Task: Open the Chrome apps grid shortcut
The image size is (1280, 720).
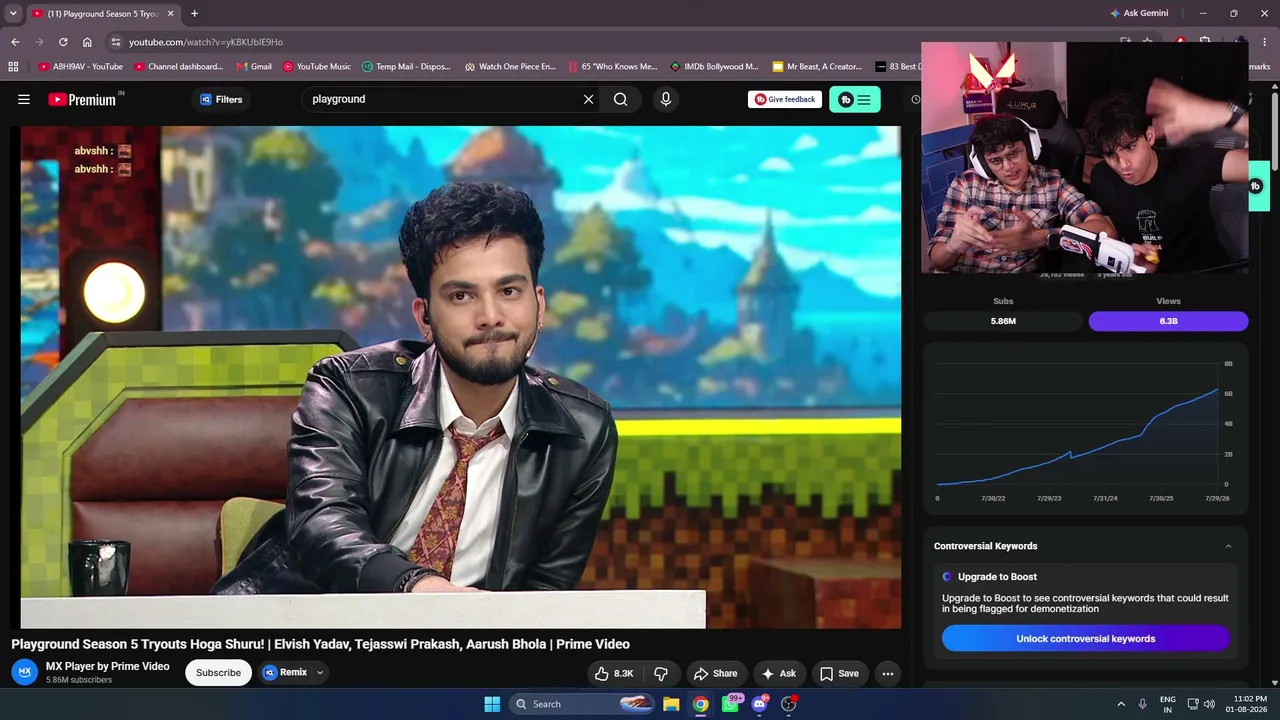Action: point(13,67)
